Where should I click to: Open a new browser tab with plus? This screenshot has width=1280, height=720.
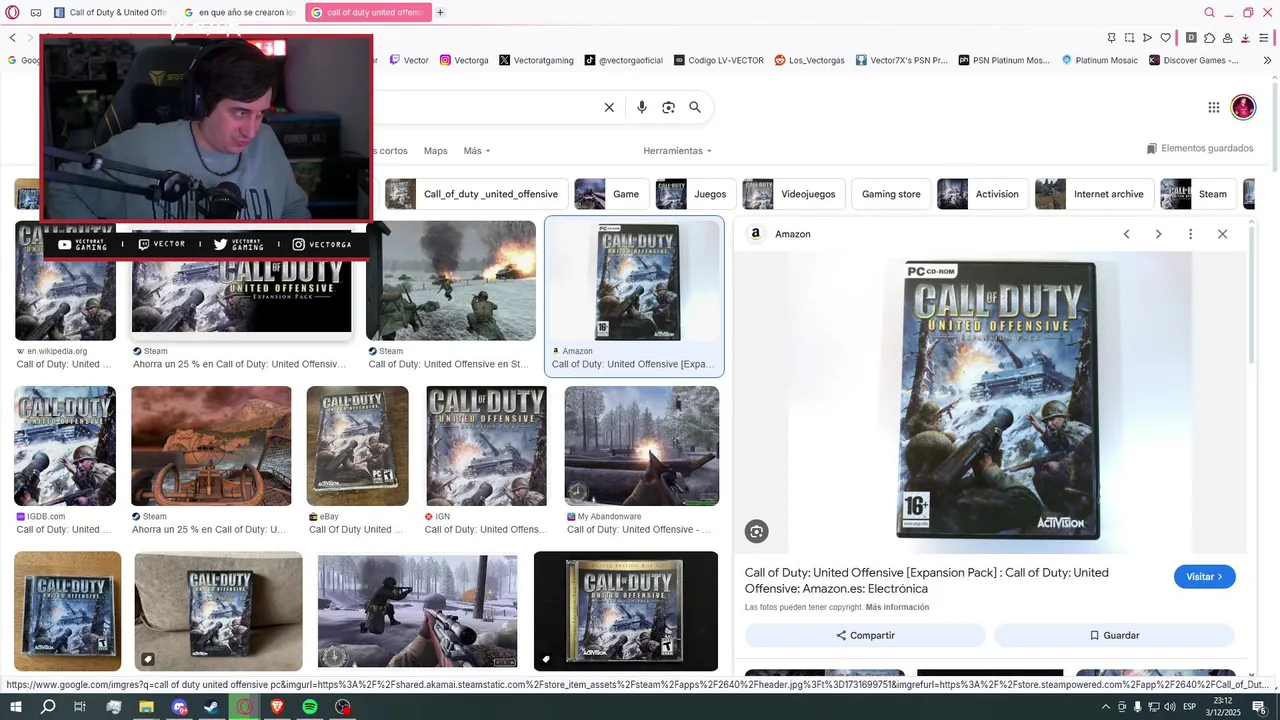(440, 12)
